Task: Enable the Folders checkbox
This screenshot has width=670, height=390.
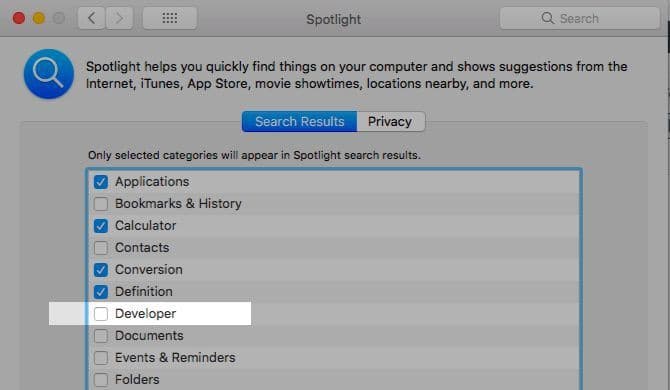Action: click(x=101, y=380)
